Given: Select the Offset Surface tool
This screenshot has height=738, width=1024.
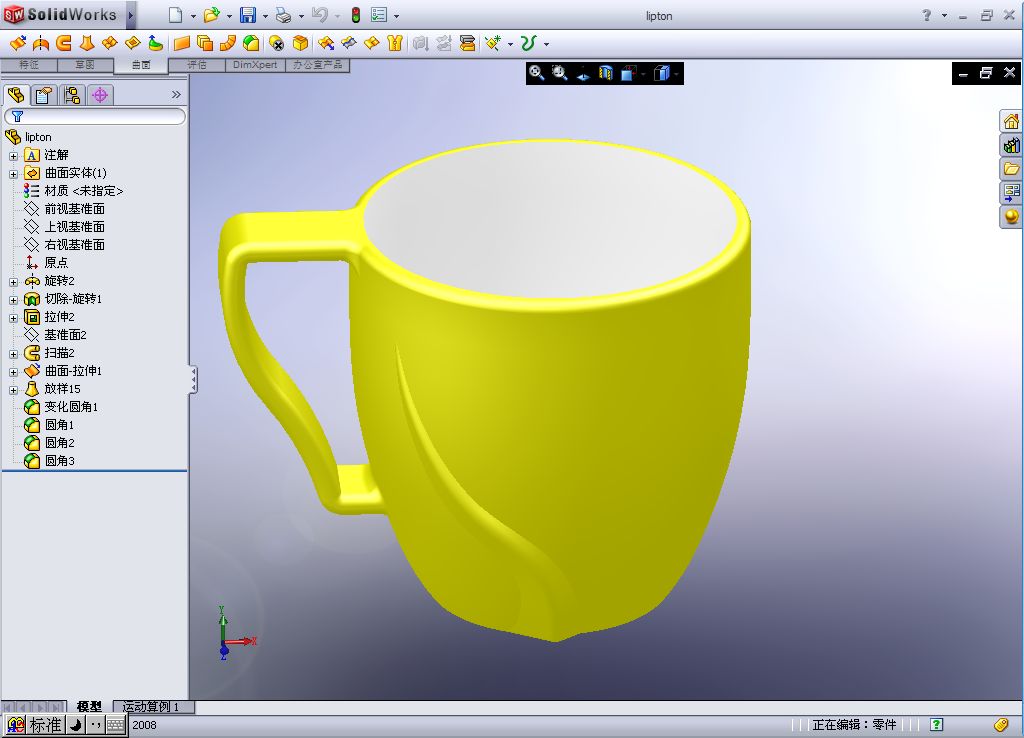Looking at the screenshot, I should click(x=204, y=44).
